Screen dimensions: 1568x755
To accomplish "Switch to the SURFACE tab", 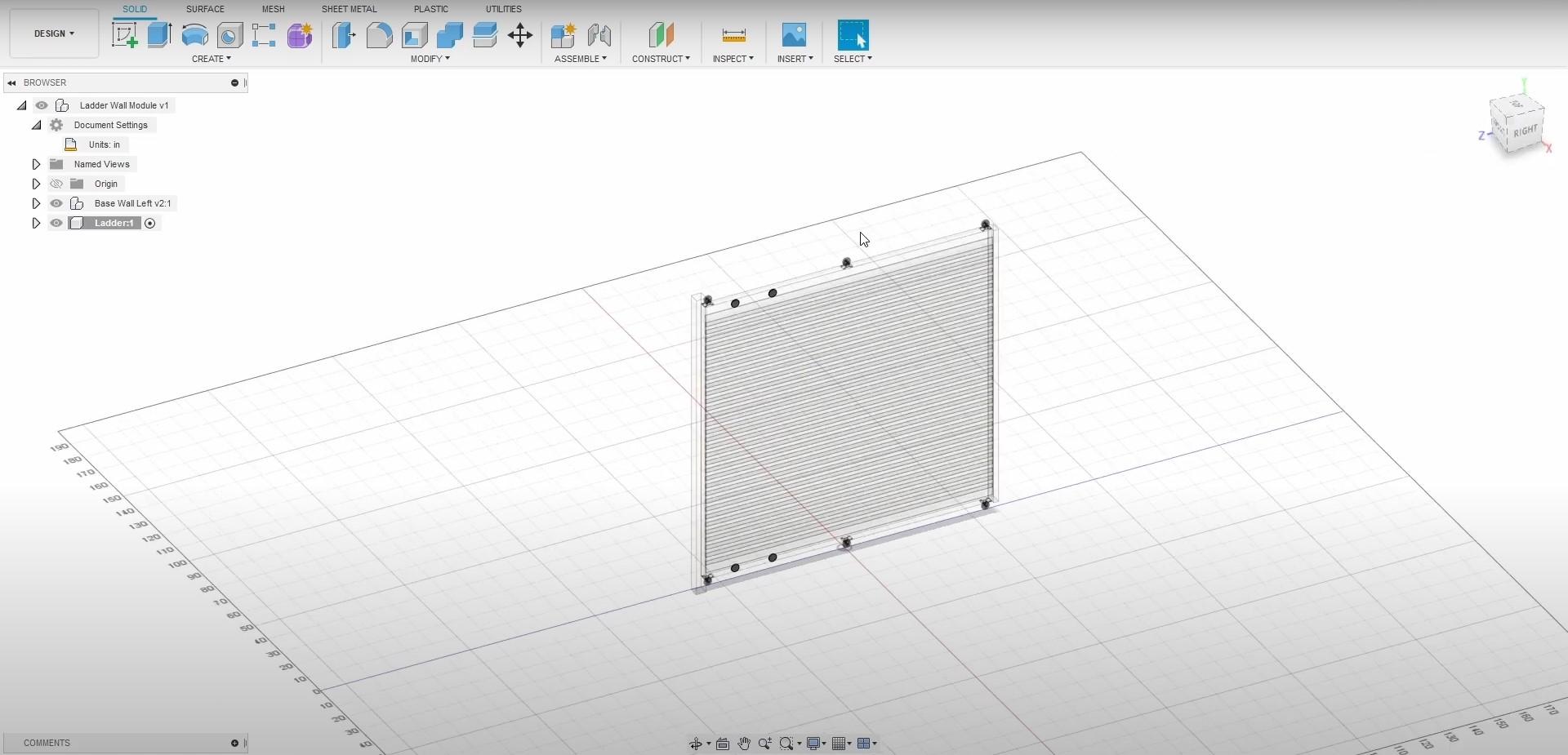I will (205, 9).
